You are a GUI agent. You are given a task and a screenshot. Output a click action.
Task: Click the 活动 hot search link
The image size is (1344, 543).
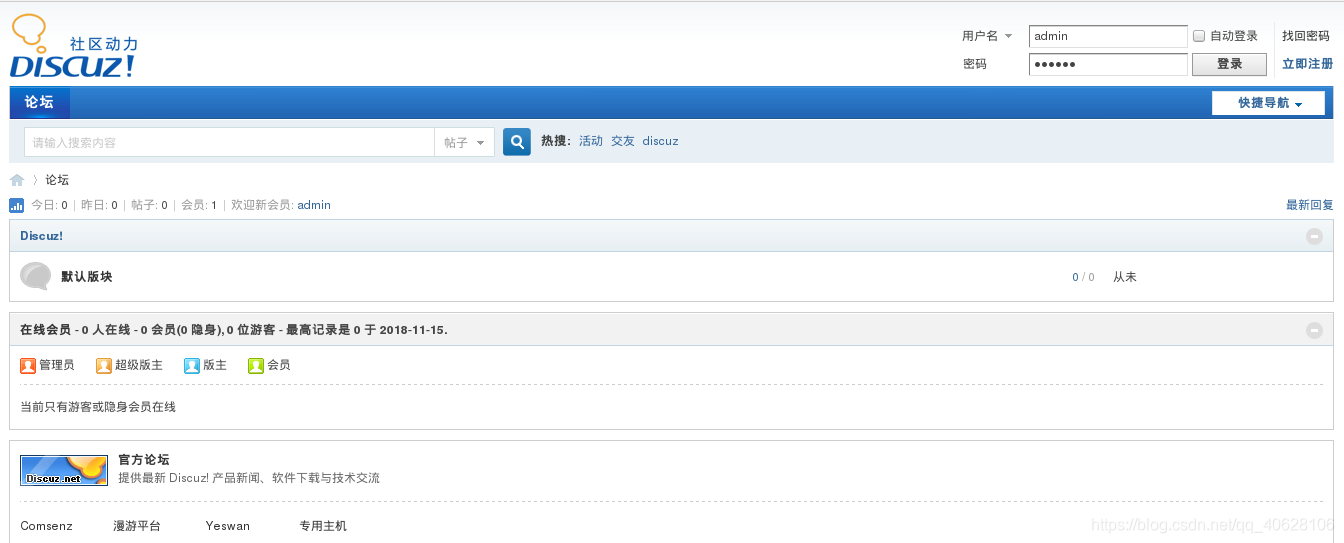tap(591, 141)
